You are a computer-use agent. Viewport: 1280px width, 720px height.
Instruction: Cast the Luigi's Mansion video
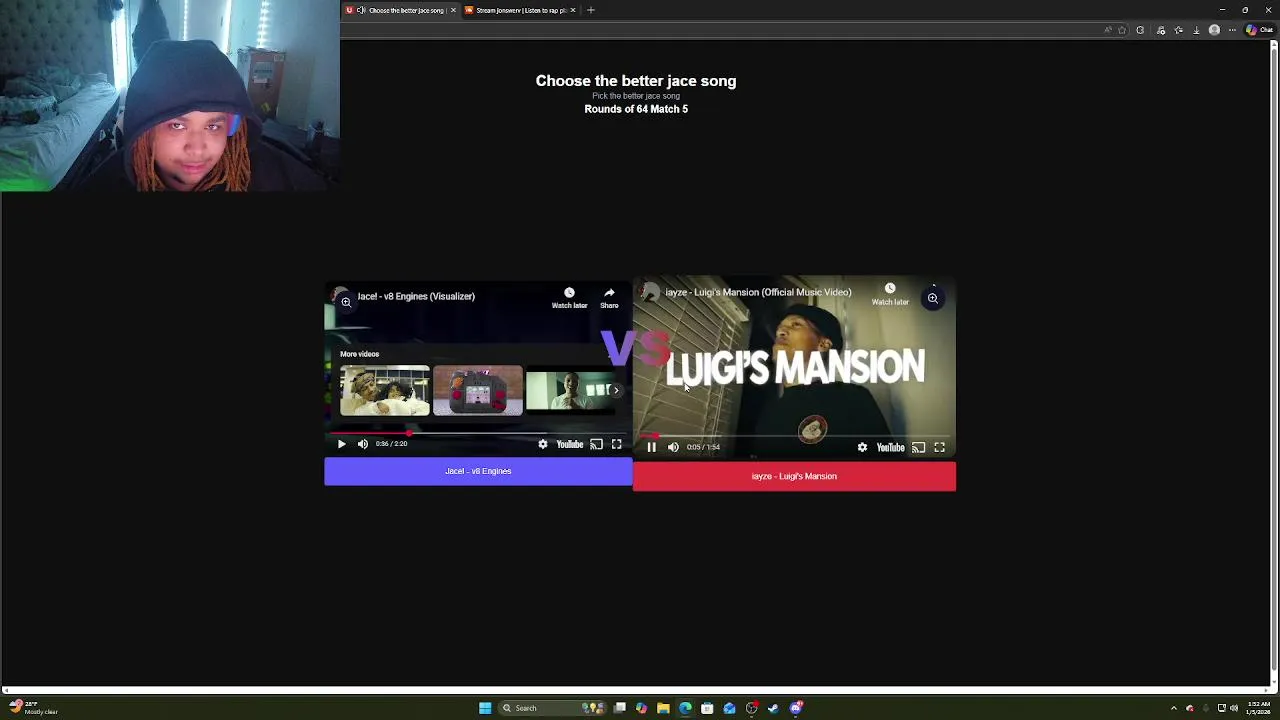[918, 447]
